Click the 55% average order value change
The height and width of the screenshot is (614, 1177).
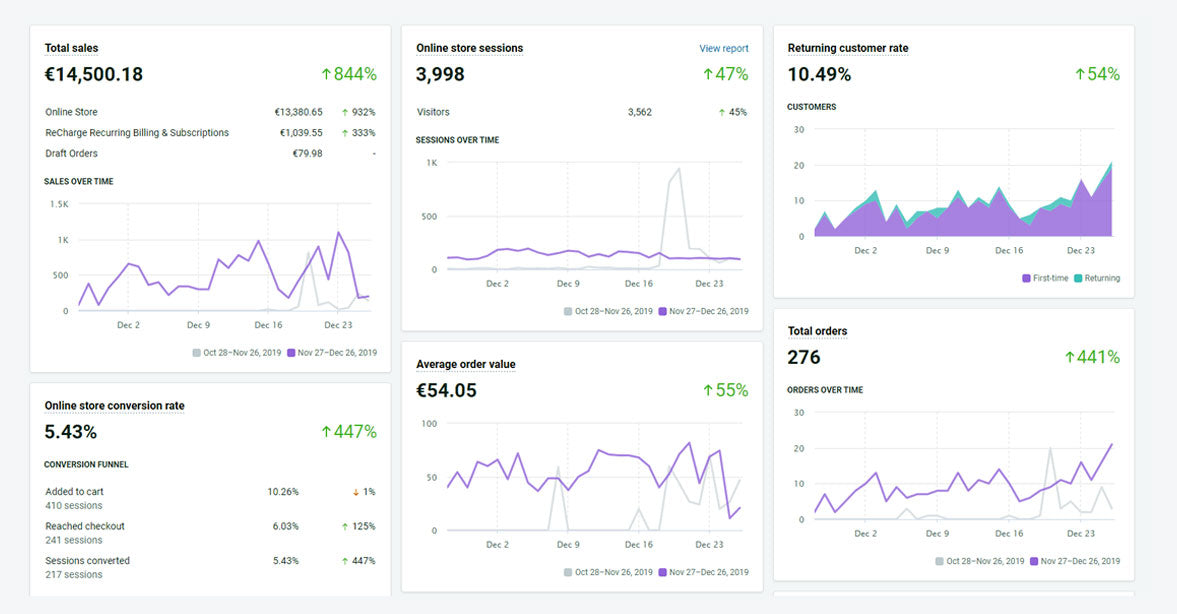(x=732, y=390)
